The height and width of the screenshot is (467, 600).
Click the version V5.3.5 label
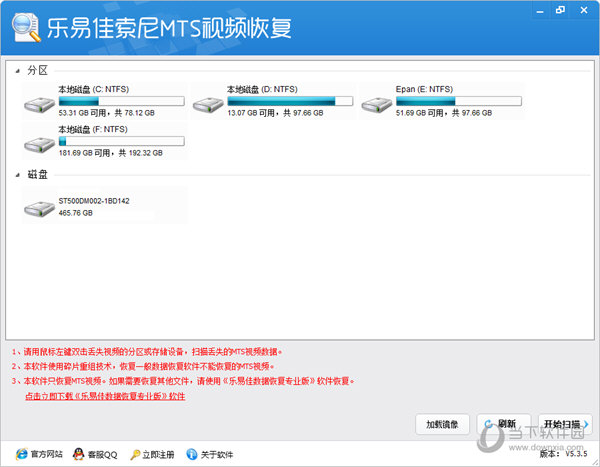[x=563, y=454]
